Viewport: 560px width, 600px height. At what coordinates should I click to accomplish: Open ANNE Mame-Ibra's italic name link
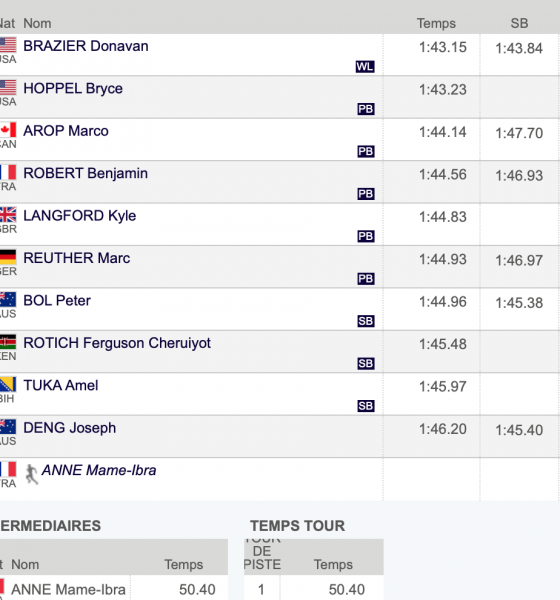99,470
